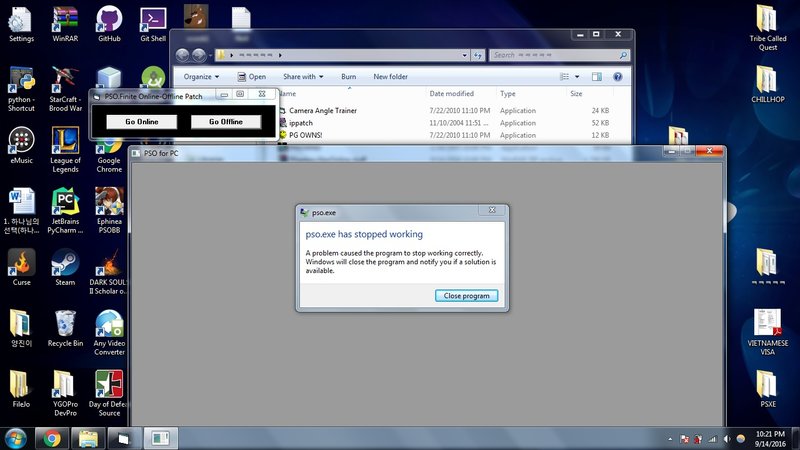Sort by the Type column header
800x450 pixels.
pyautogui.click(x=508, y=93)
